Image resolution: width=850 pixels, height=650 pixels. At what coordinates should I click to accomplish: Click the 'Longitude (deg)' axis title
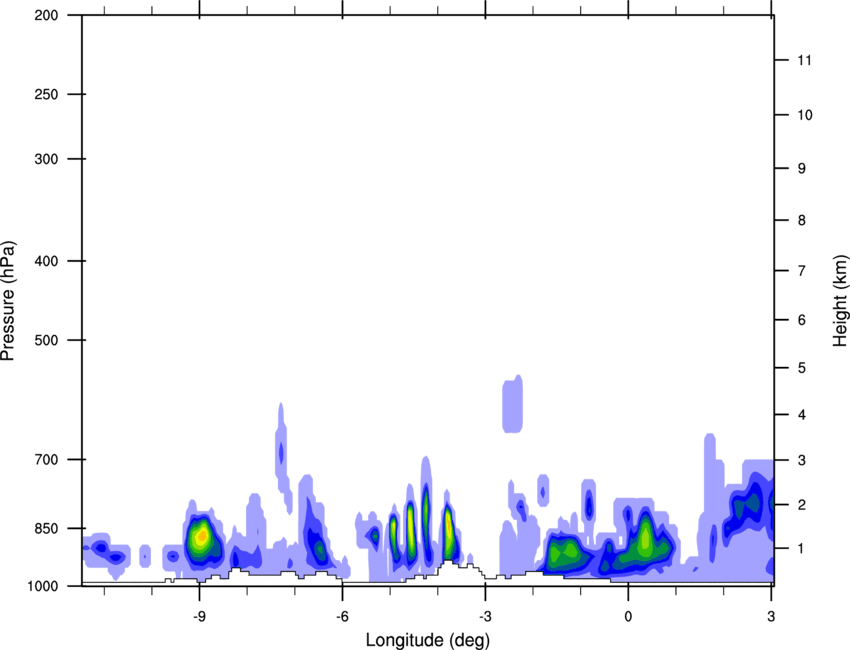click(428, 640)
